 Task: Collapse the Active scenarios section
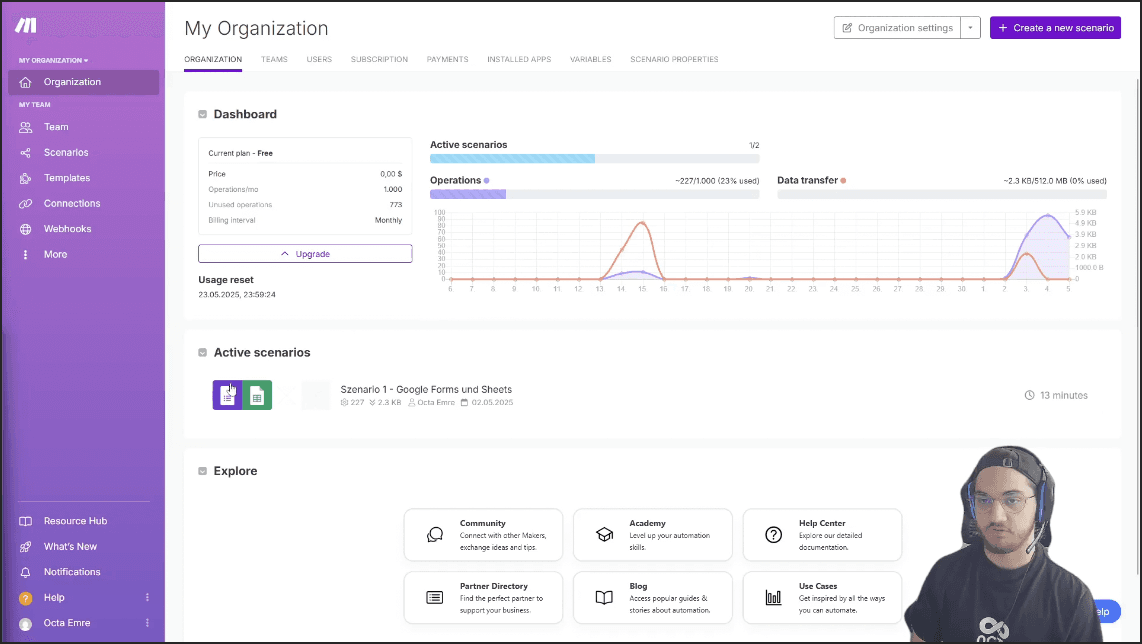coord(202,353)
